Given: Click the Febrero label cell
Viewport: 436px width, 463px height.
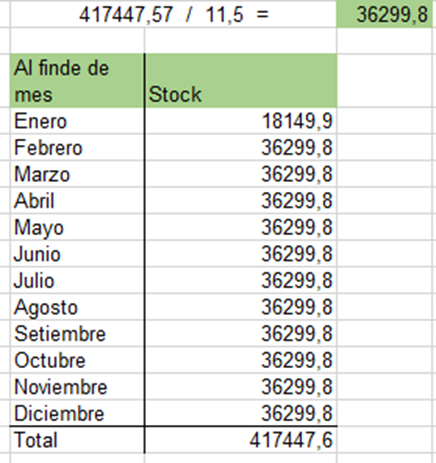Looking at the screenshot, I should [x=77, y=147].
